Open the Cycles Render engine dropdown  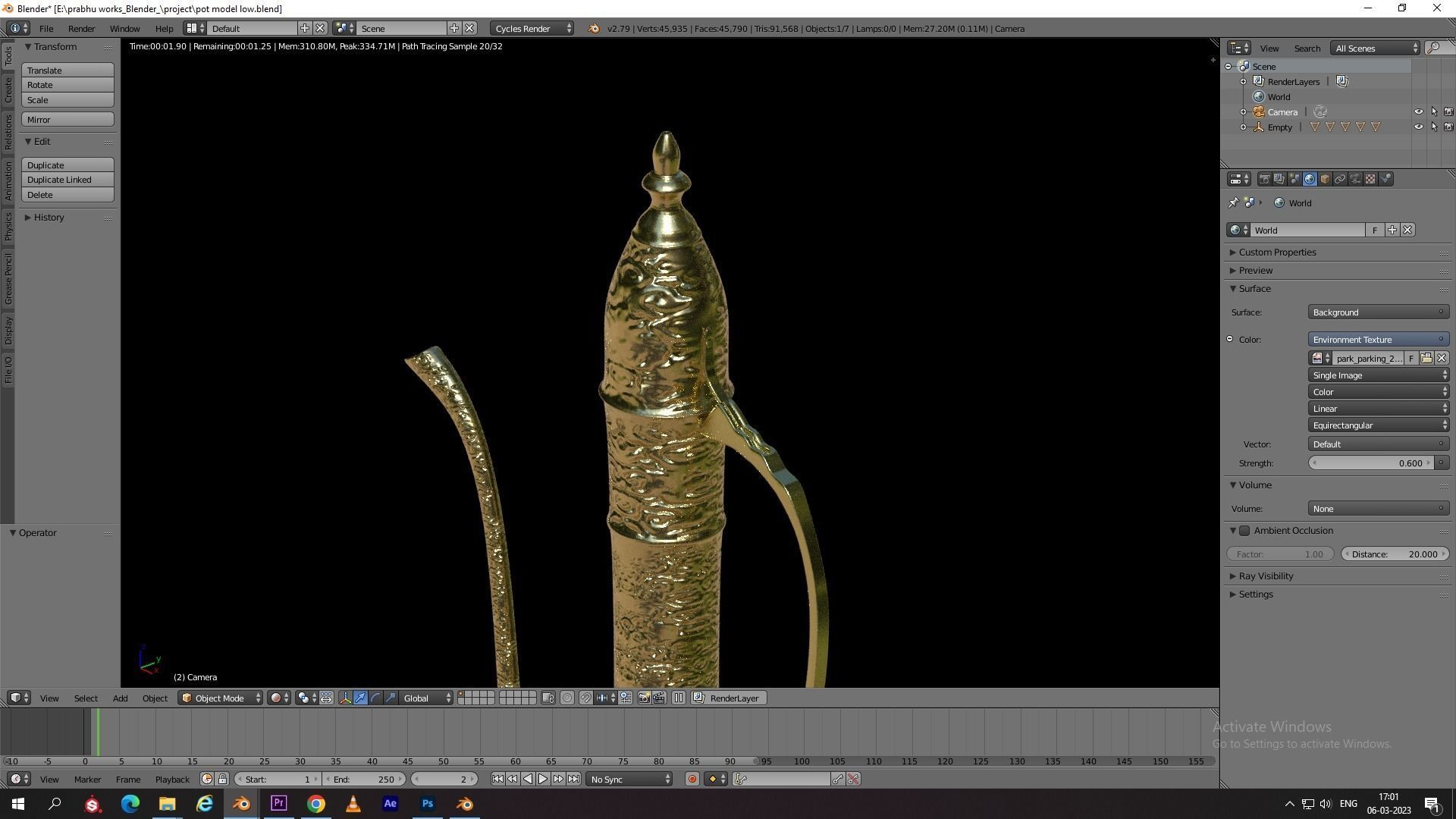coord(533,29)
